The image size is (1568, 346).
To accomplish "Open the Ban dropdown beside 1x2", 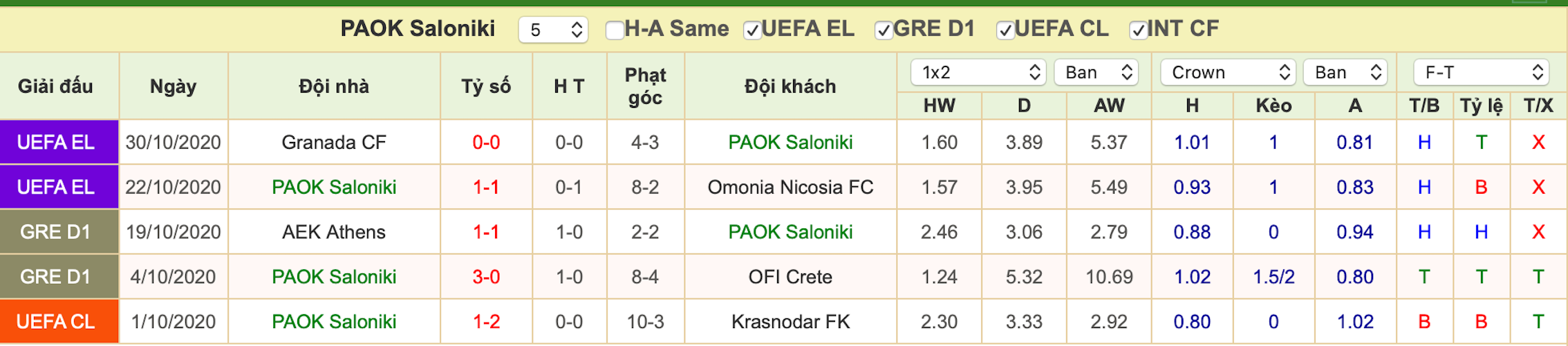I will [x=1096, y=73].
